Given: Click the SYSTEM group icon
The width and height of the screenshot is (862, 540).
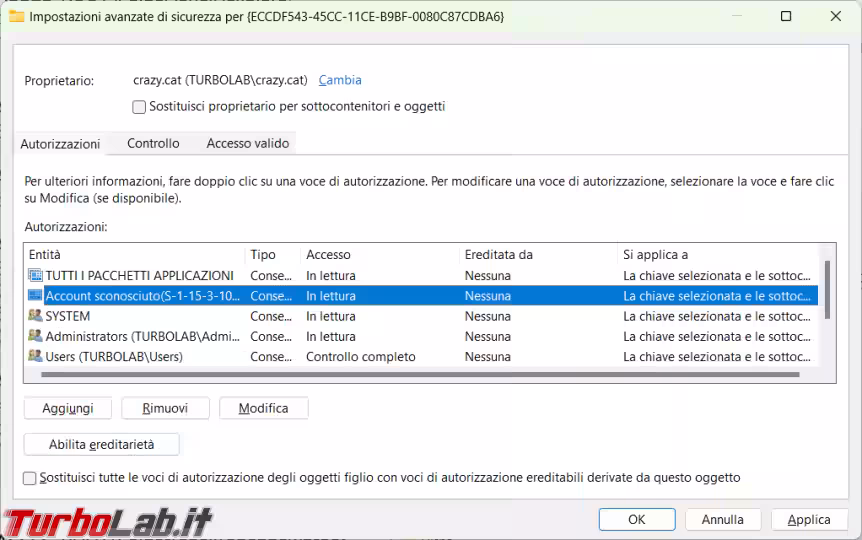Looking at the screenshot, I should pos(35,316).
